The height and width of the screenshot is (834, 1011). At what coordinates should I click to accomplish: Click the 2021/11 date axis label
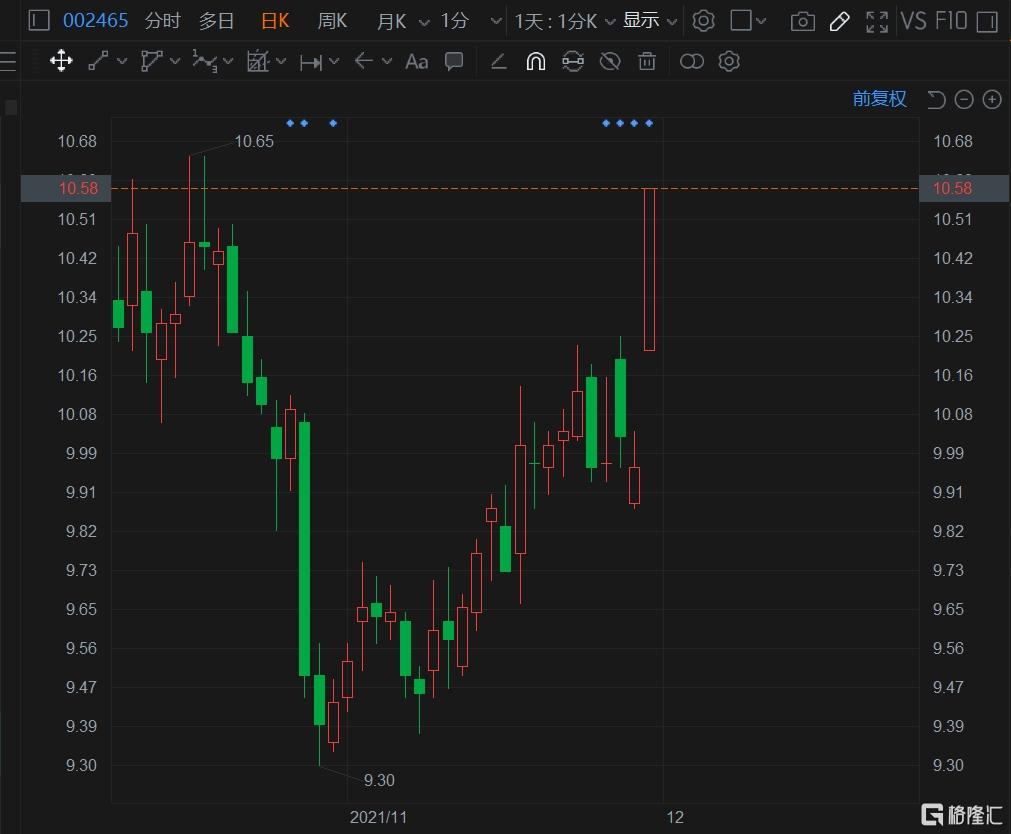(378, 817)
